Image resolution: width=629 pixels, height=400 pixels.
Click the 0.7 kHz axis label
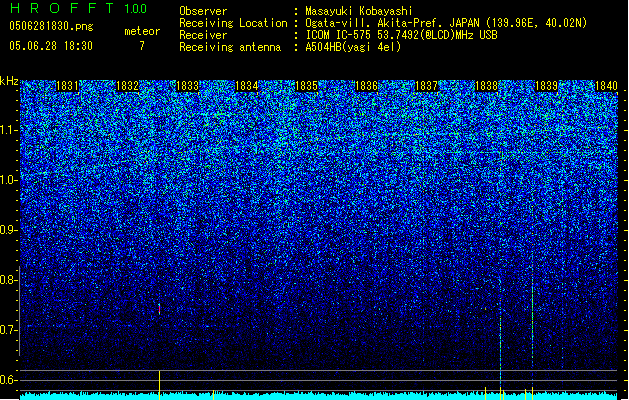(8, 330)
